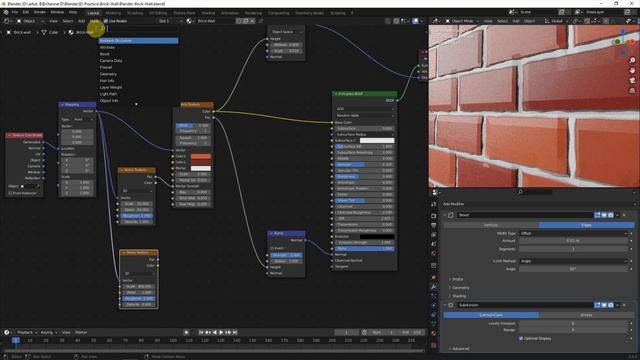The image size is (640, 360).
Task: Open the Object properties orange square tab
Action: tap(433, 278)
